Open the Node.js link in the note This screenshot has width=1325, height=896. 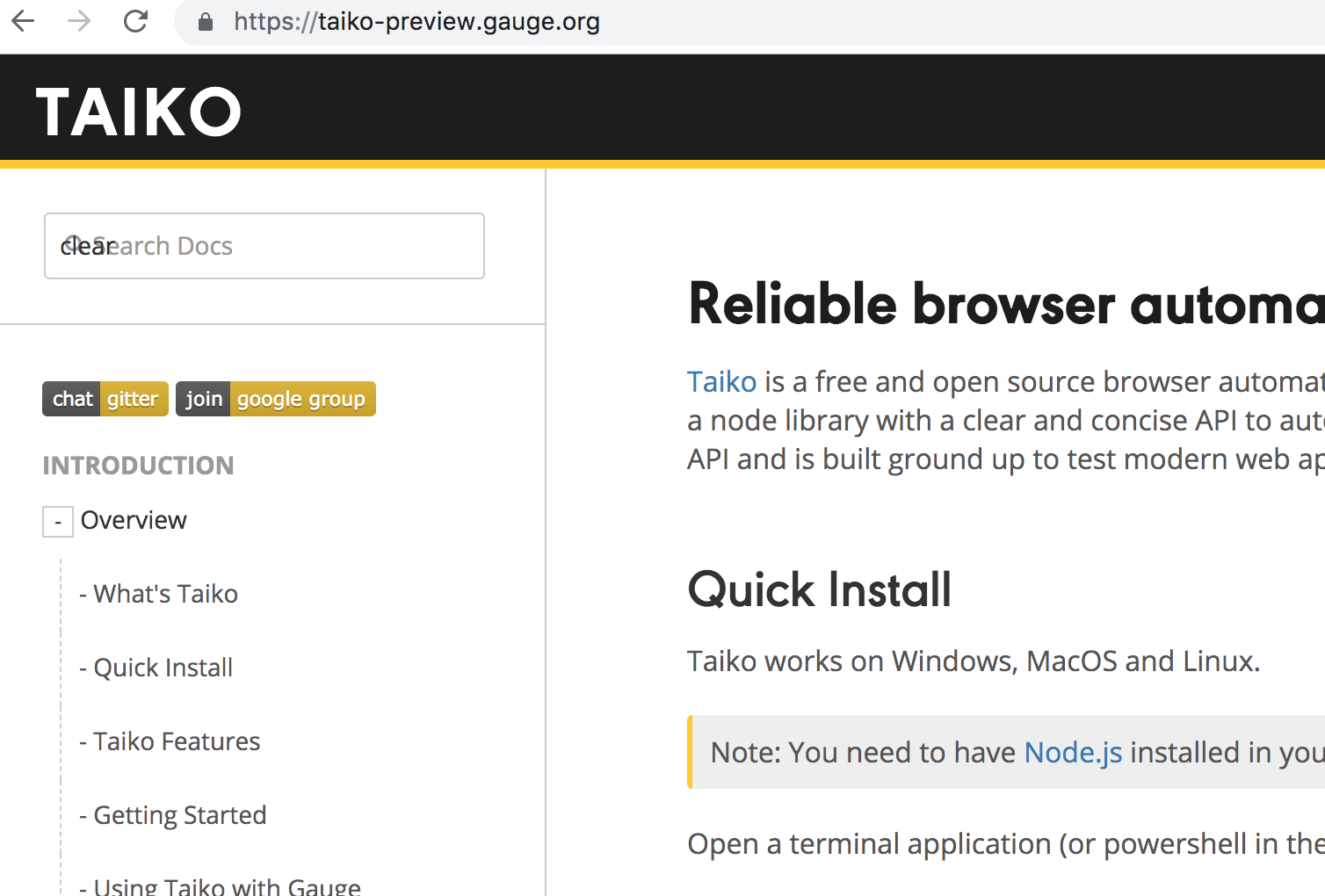[x=1073, y=752]
